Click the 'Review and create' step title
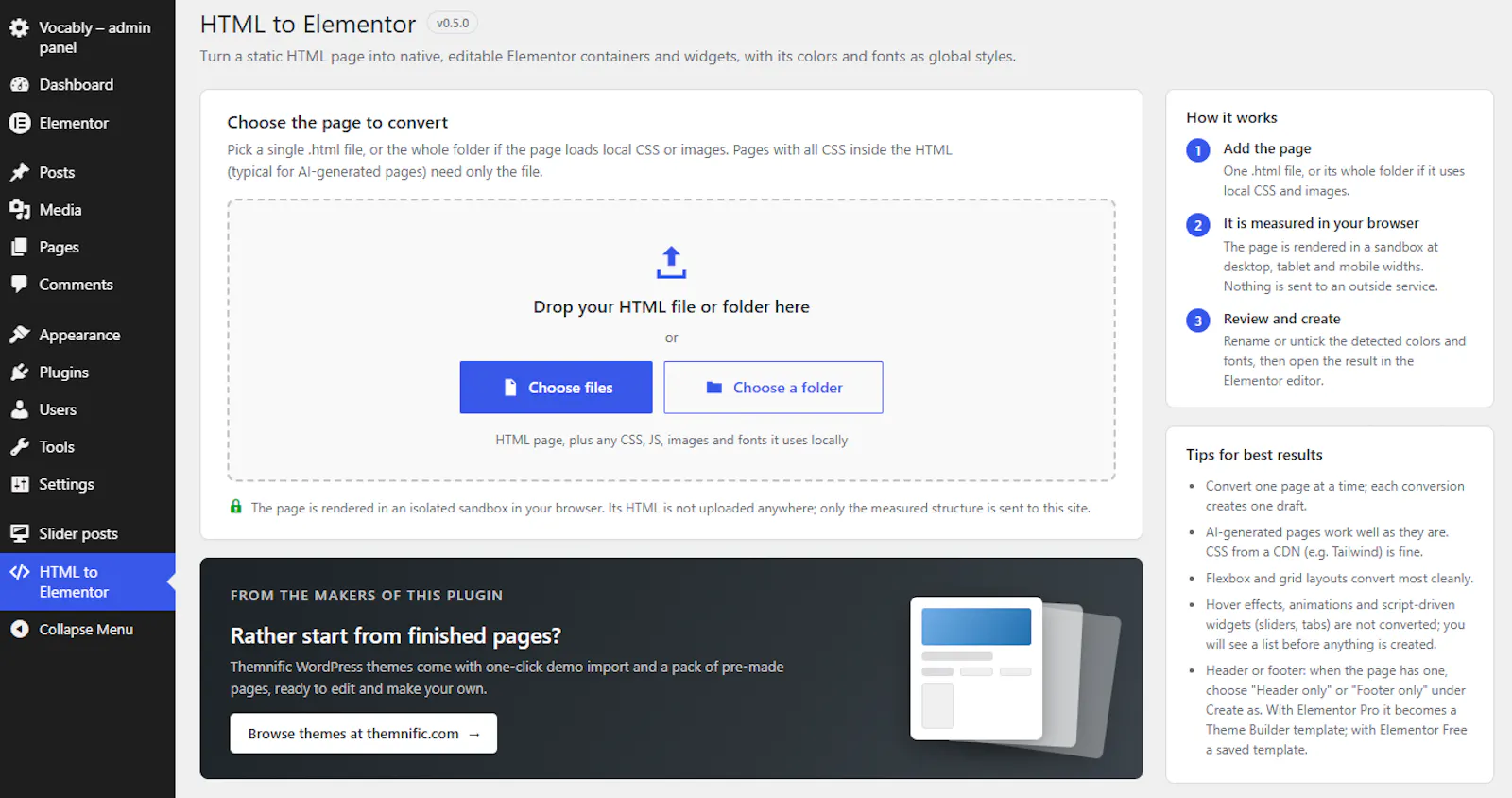Viewport: 1512px width, 798px height. tap(1282, 319)
